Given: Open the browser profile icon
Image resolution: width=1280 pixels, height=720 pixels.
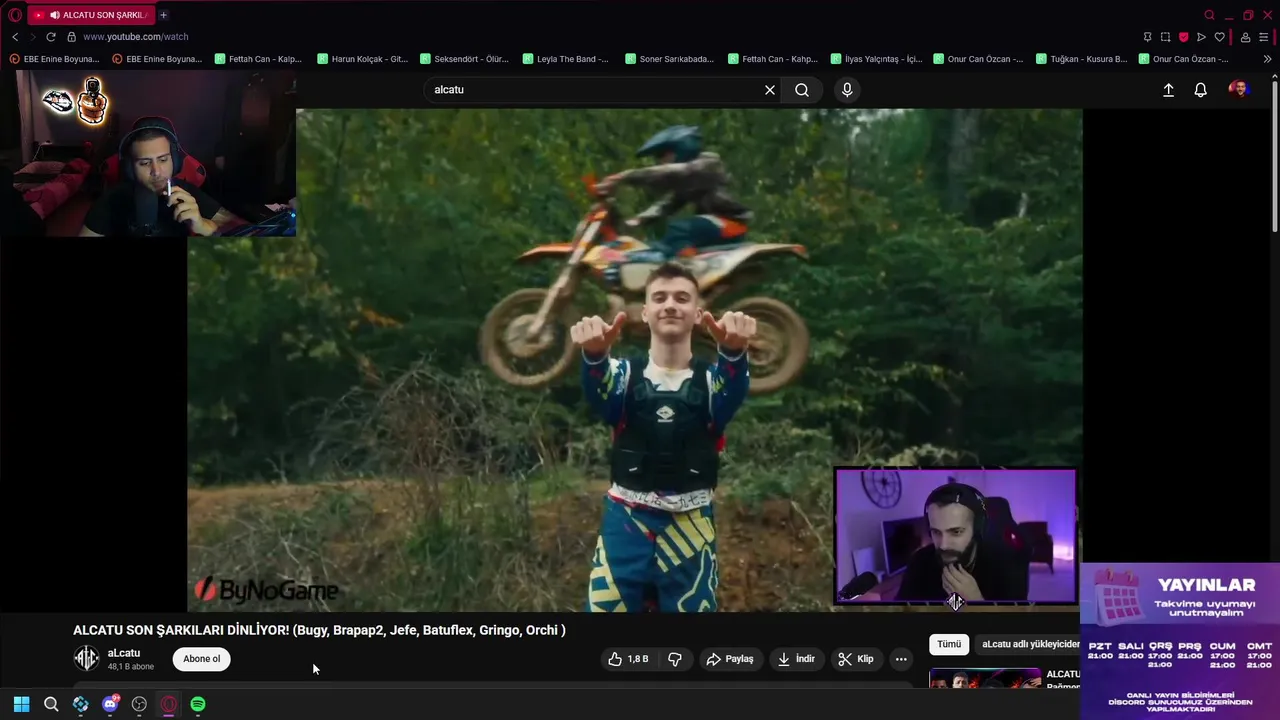Looking at the screenshot, I should pyautogui.click(x=1245, y=37).
